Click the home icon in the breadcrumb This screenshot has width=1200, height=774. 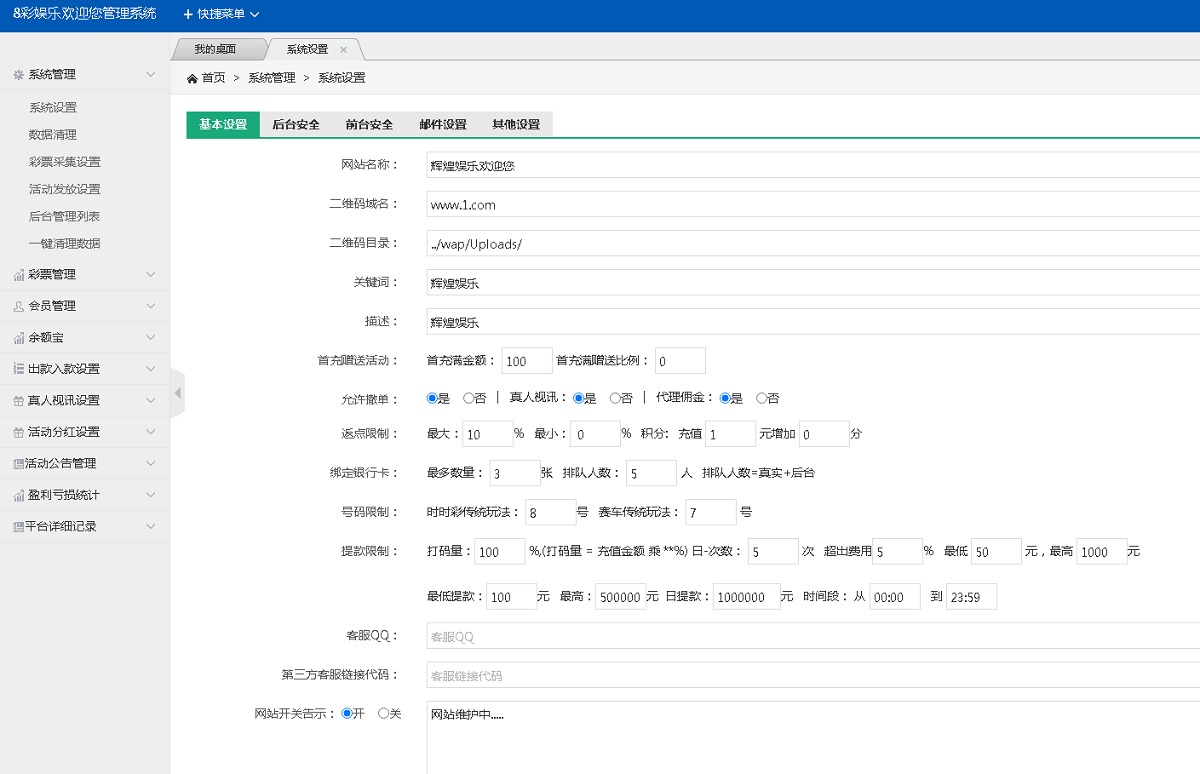click(x=190, y=77)
